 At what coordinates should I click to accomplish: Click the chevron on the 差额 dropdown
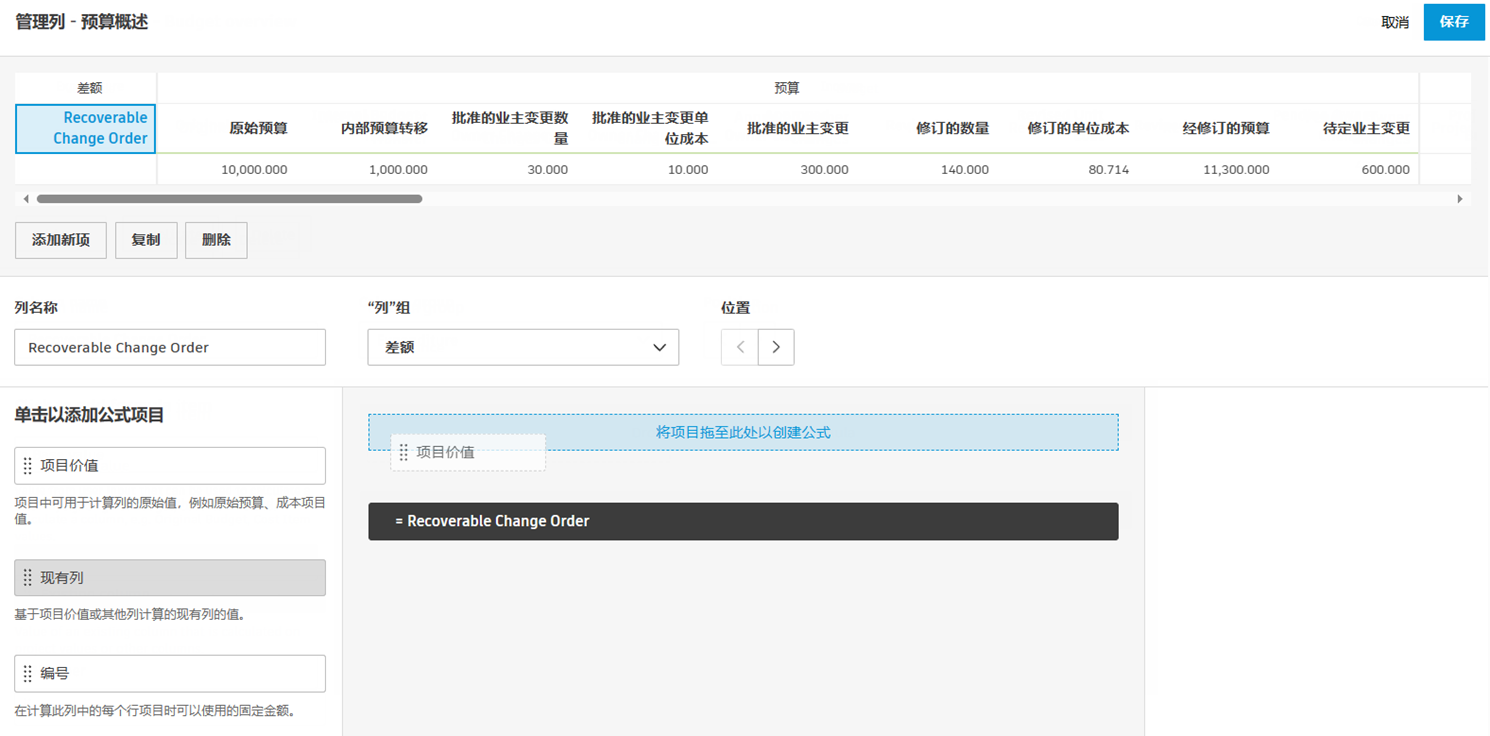click(659, 347)
